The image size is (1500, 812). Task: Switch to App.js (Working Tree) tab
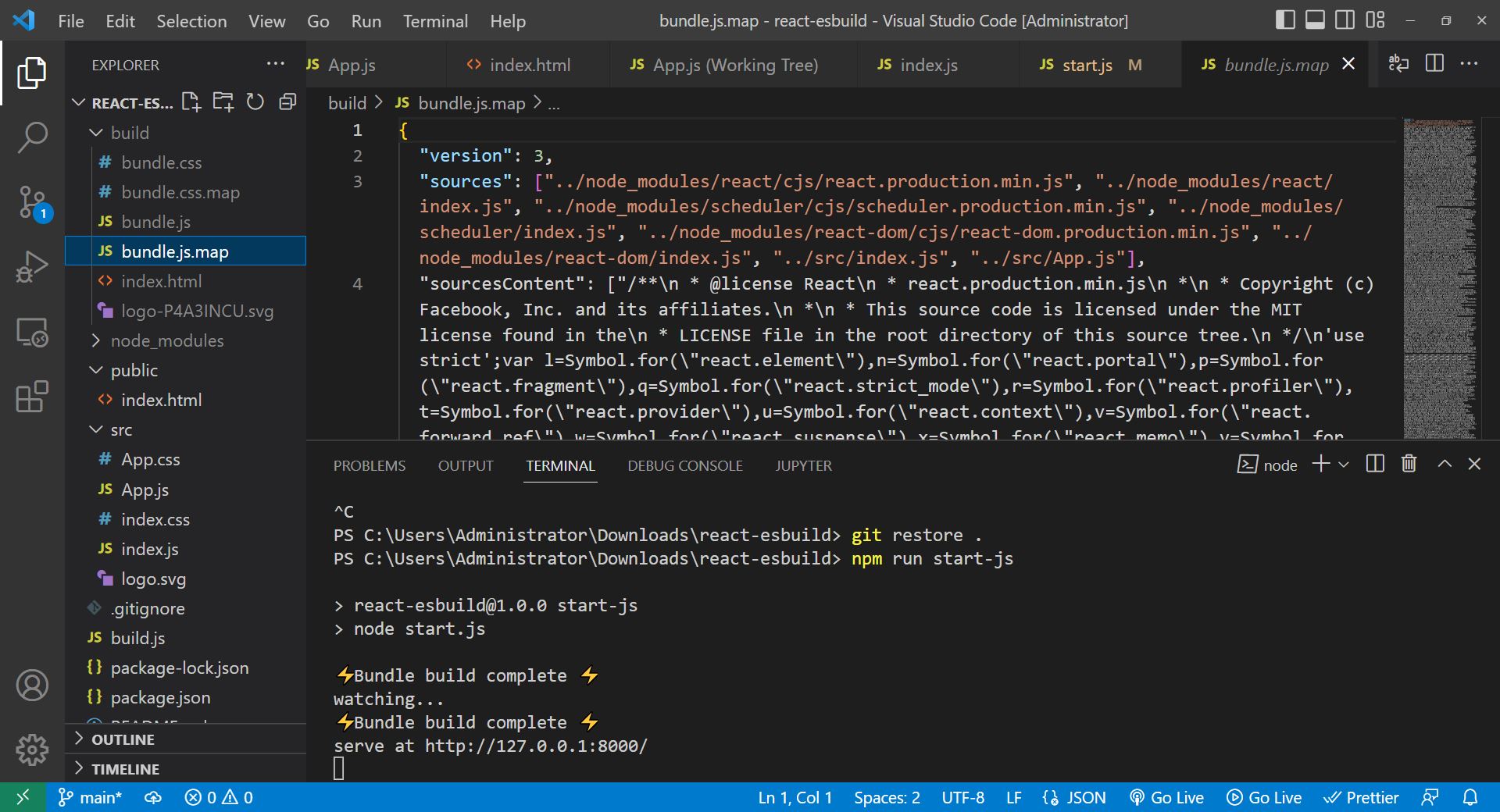click(735, 65)
